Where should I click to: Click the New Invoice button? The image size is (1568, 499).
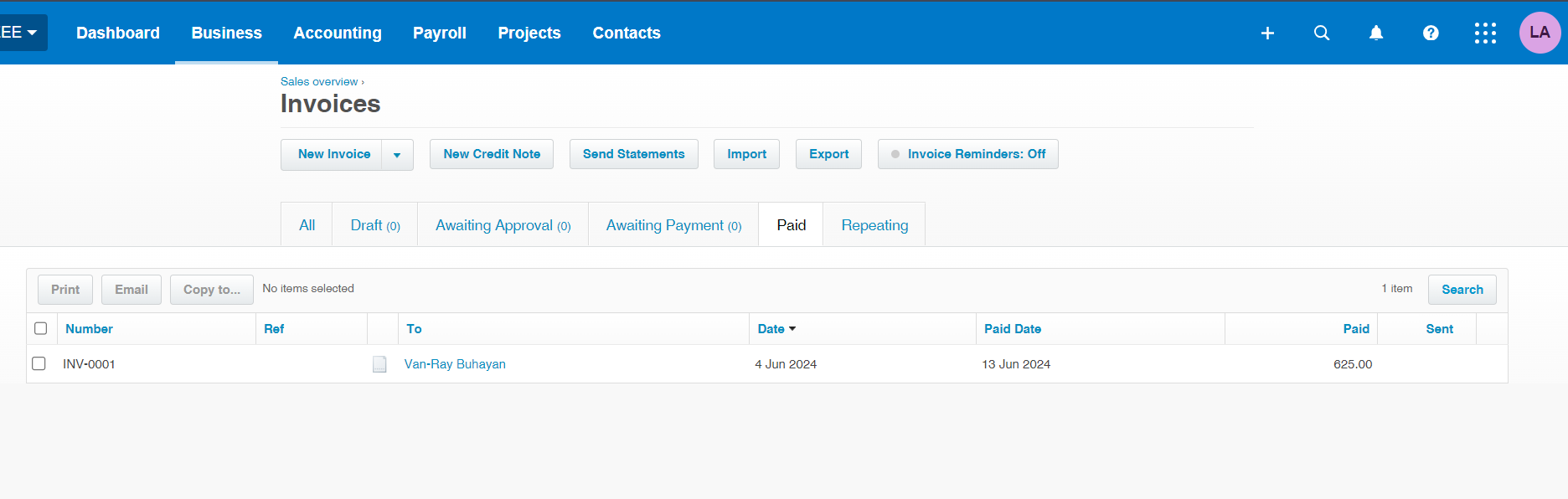pos(332,155)
